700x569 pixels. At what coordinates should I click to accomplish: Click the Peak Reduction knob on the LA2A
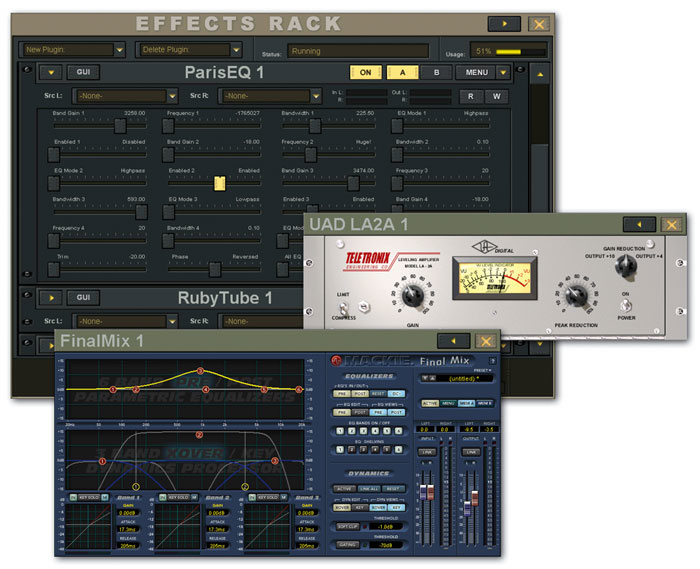(575, 294)
